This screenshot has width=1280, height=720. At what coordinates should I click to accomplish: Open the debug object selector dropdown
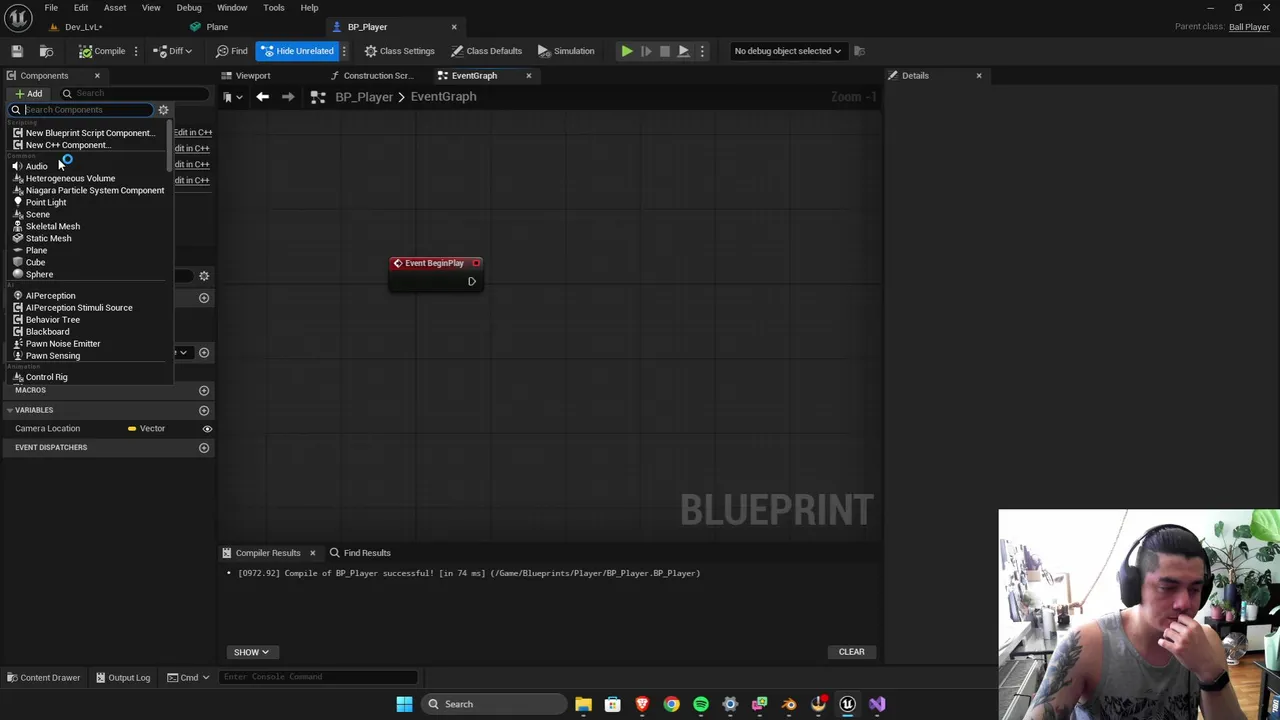click(x=788, y=51)
